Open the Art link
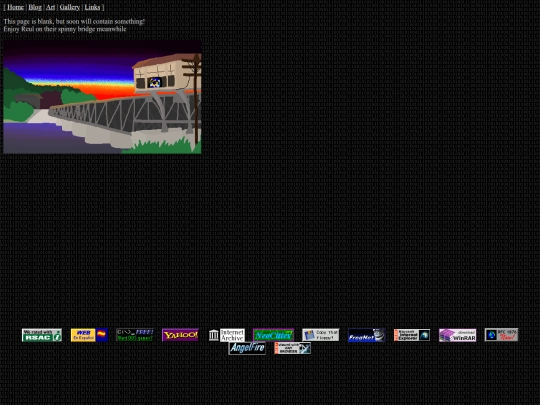Image resolution: width=540 pixels, height=405 pixels. tap(51, 7)
